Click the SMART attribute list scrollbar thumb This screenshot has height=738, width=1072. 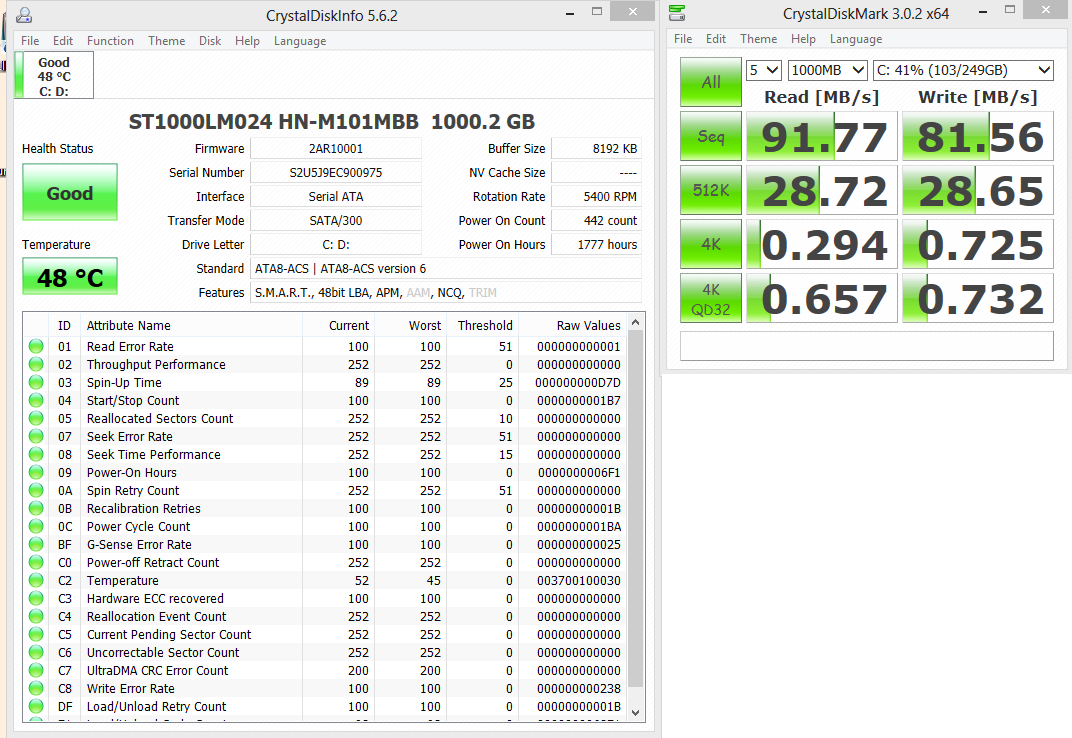coord(636,509)
